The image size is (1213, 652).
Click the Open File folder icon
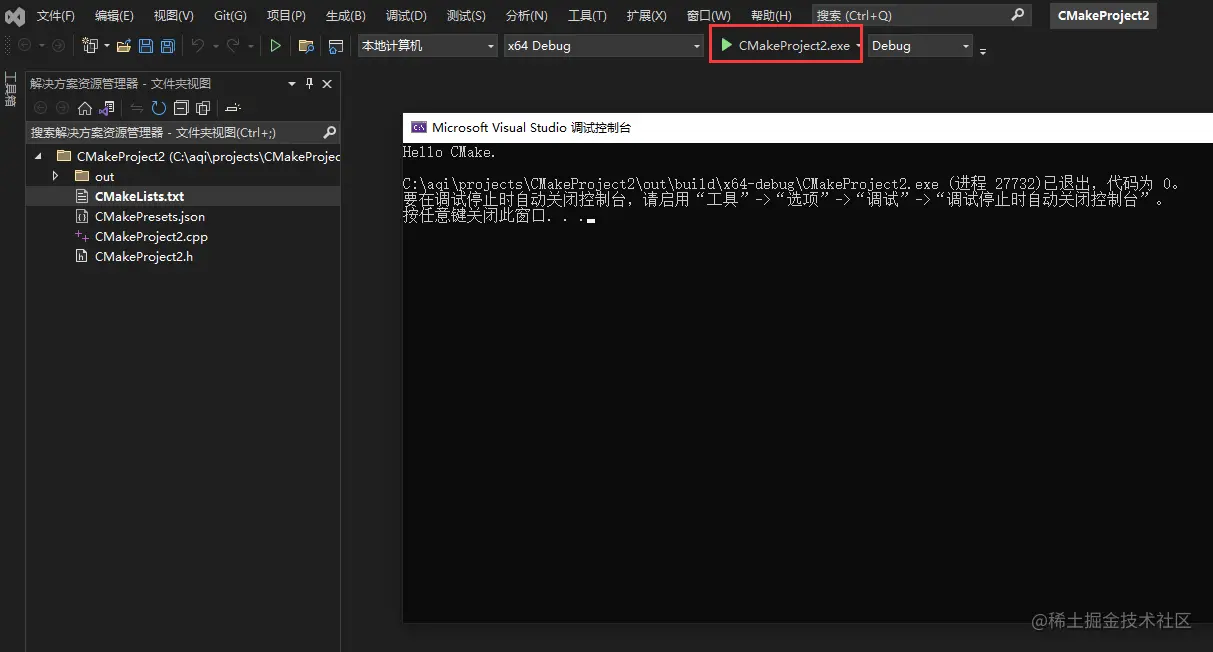coord(124,46)
